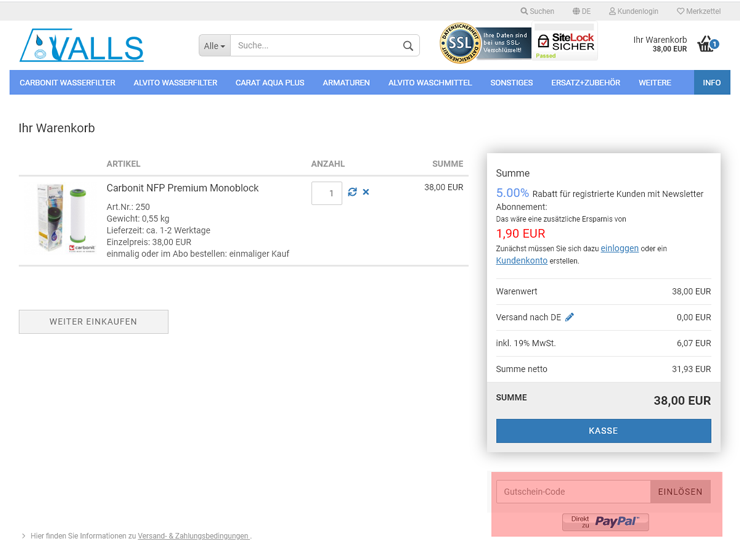Viewport: 740px width, 553px height.
Task: Click the Warenwert 38,00 EUR value
Action: [x=691, y=292]
